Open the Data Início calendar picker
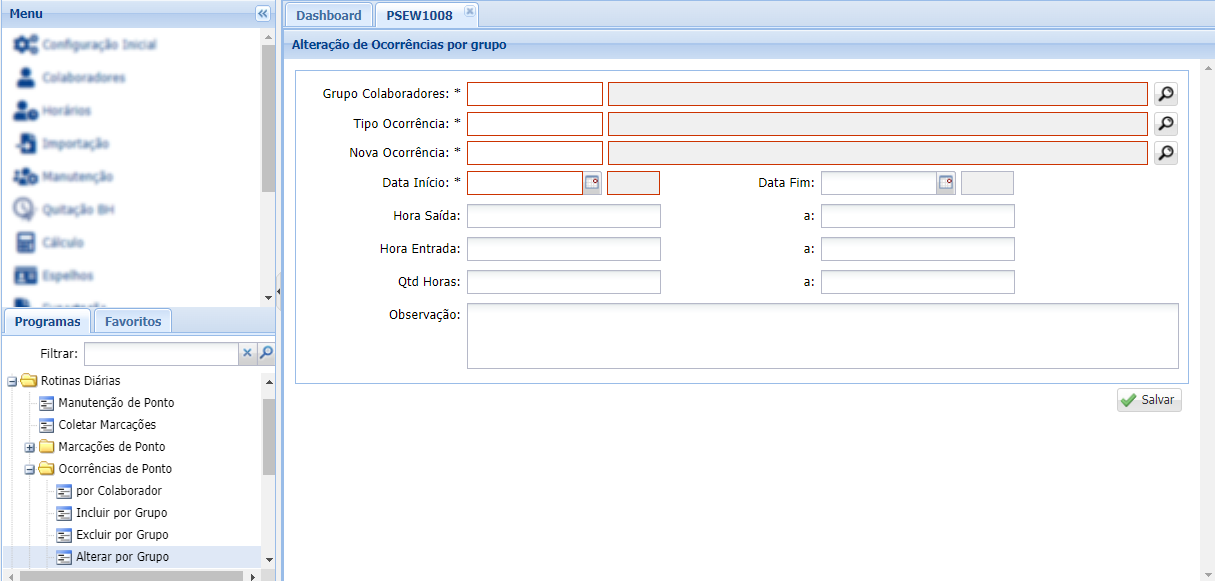The height and width of the screenshot is (581, 1215). tap(592, 183)
